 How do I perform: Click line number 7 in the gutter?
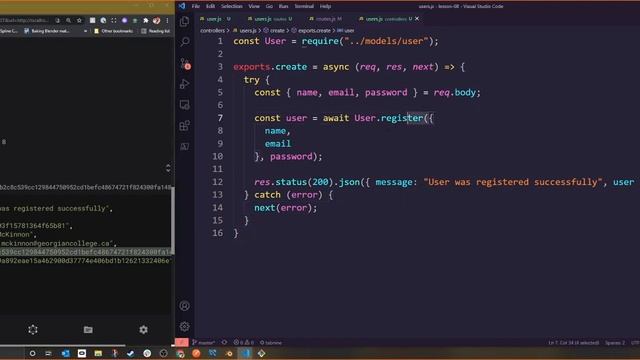coord(220,118)
